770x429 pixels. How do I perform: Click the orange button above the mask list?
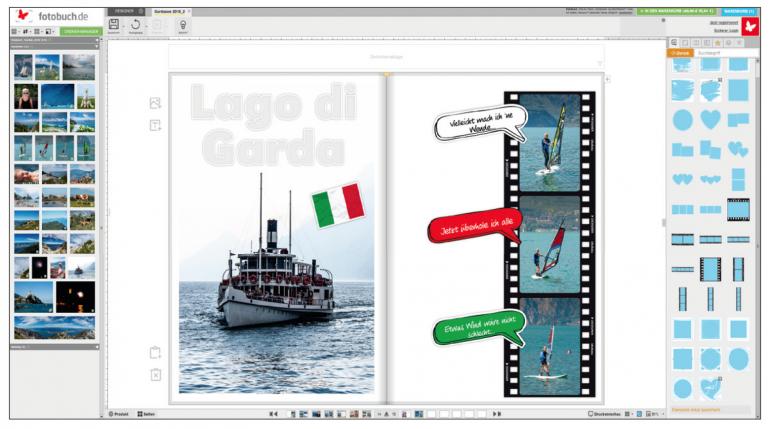coord(680,53)
